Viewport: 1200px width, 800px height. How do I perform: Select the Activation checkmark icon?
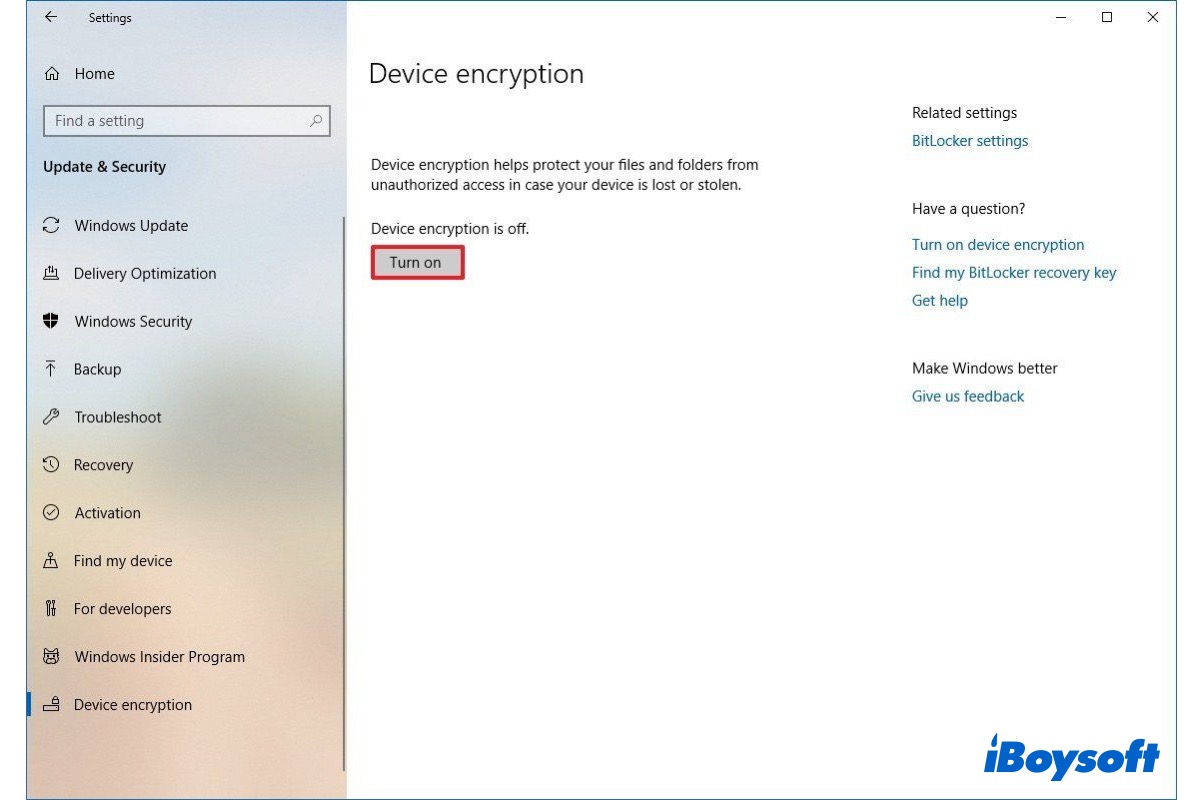pos(52,512)
